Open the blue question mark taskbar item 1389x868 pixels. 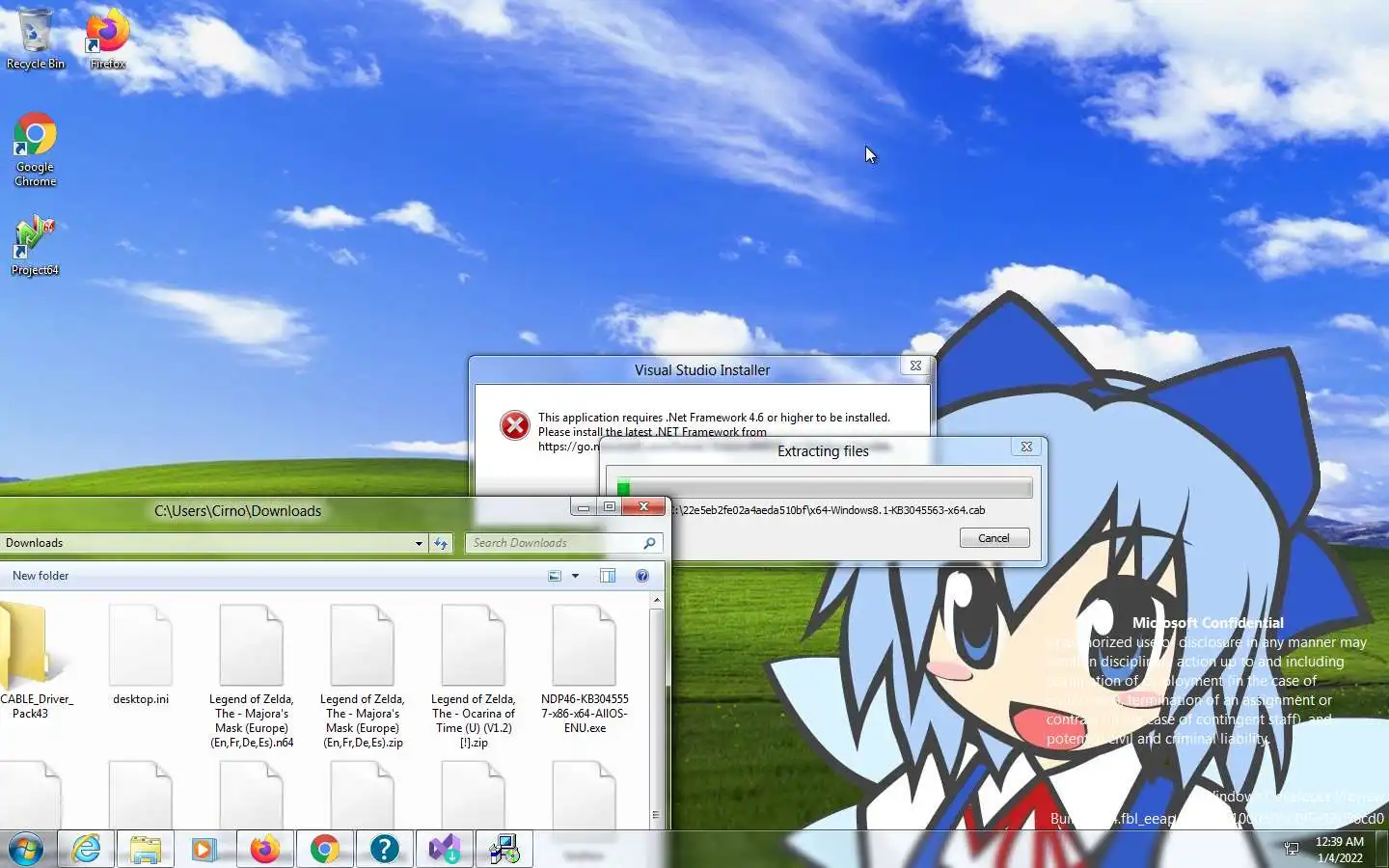click(384, 850)
